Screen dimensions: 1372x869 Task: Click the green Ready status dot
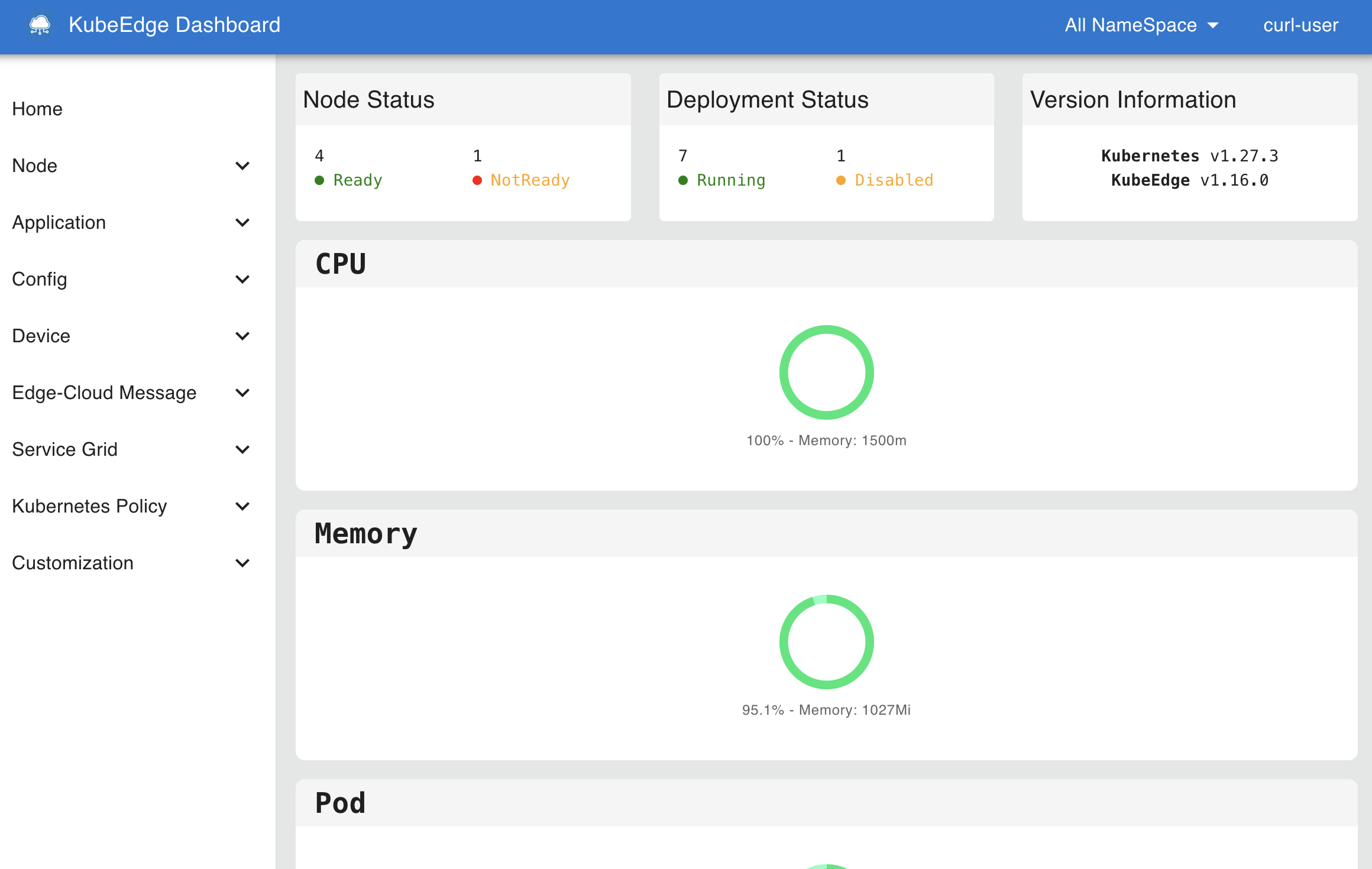click(319, 180)
